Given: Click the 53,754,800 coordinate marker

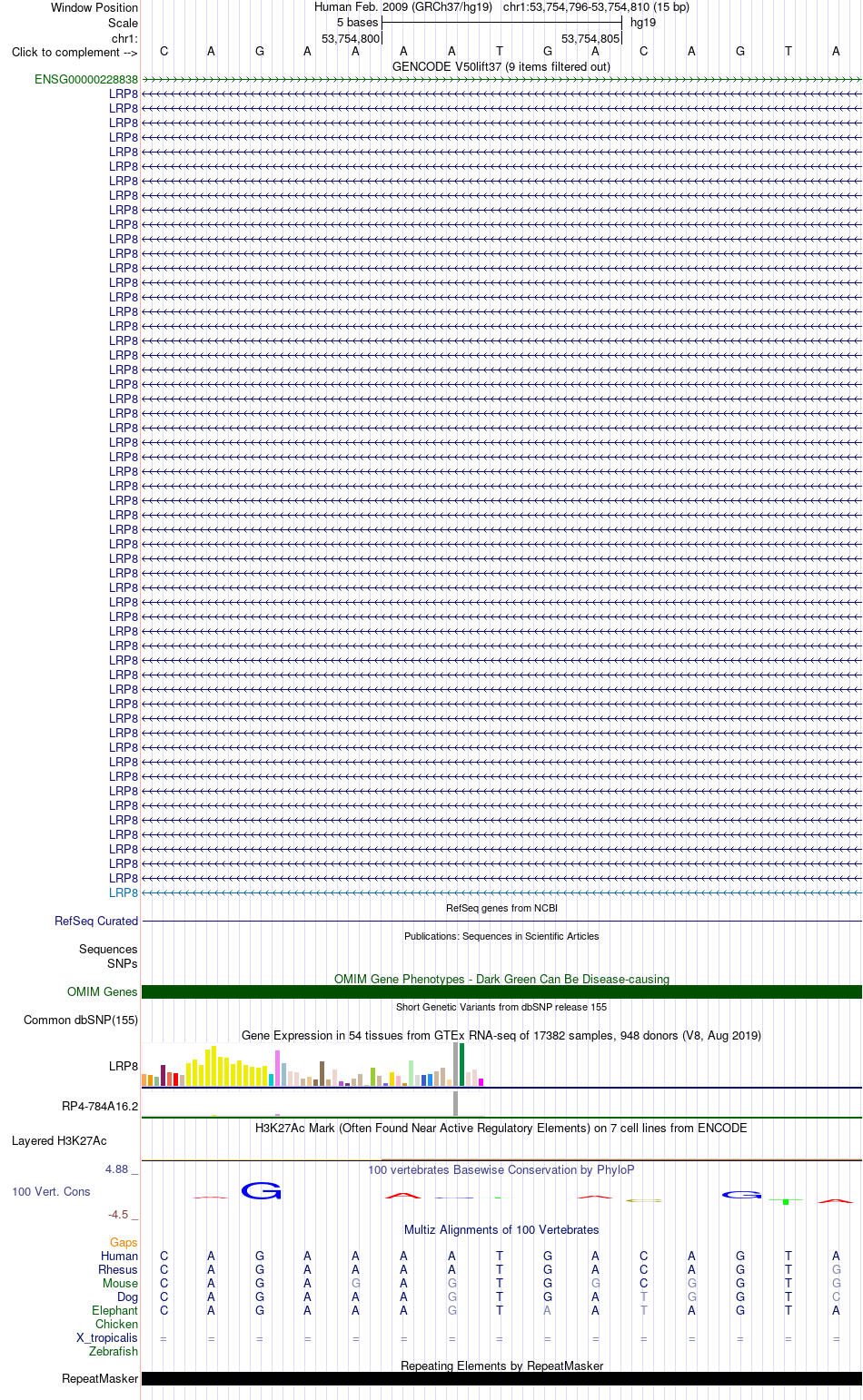Looking at the screenshot, I should (x=351, y=39).
